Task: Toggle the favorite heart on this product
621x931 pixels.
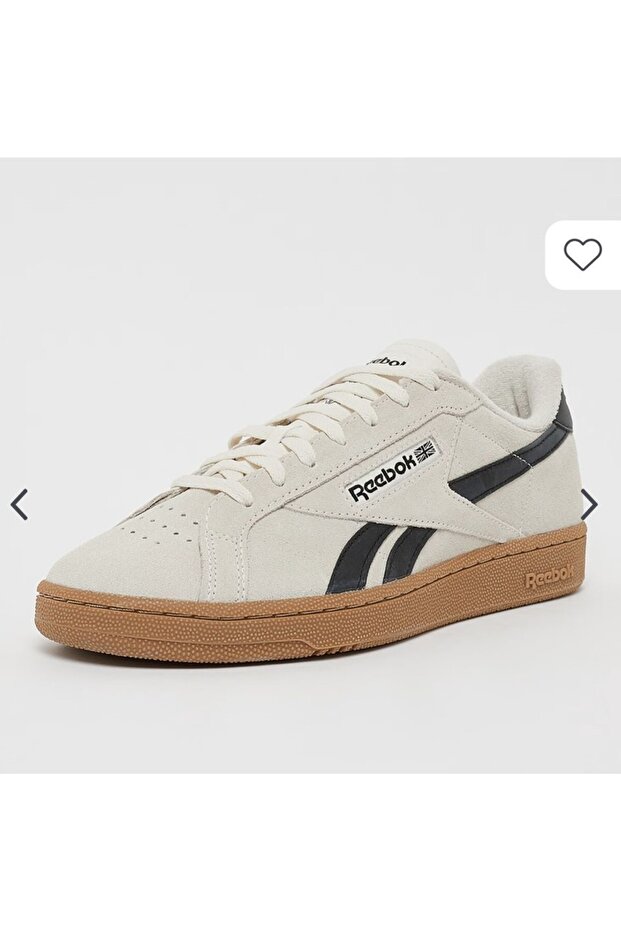Action: click(x=583, y=254)
